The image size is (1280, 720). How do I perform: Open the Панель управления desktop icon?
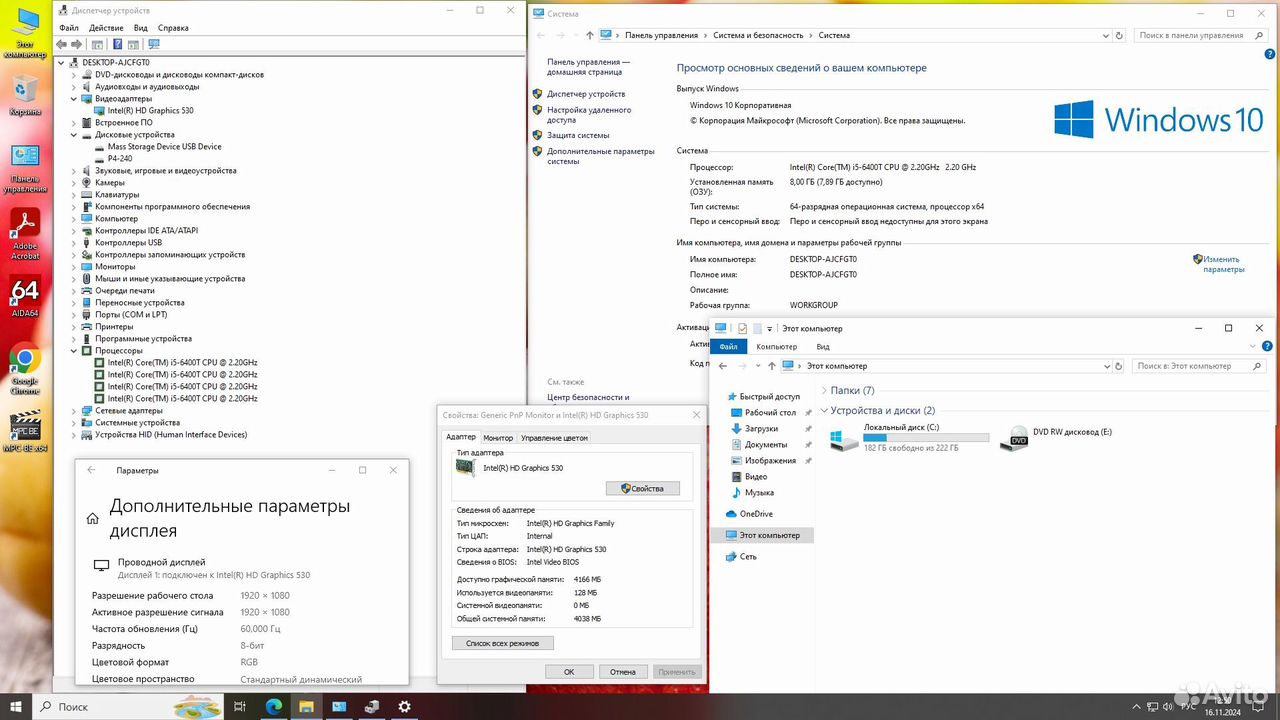[25, 168]
